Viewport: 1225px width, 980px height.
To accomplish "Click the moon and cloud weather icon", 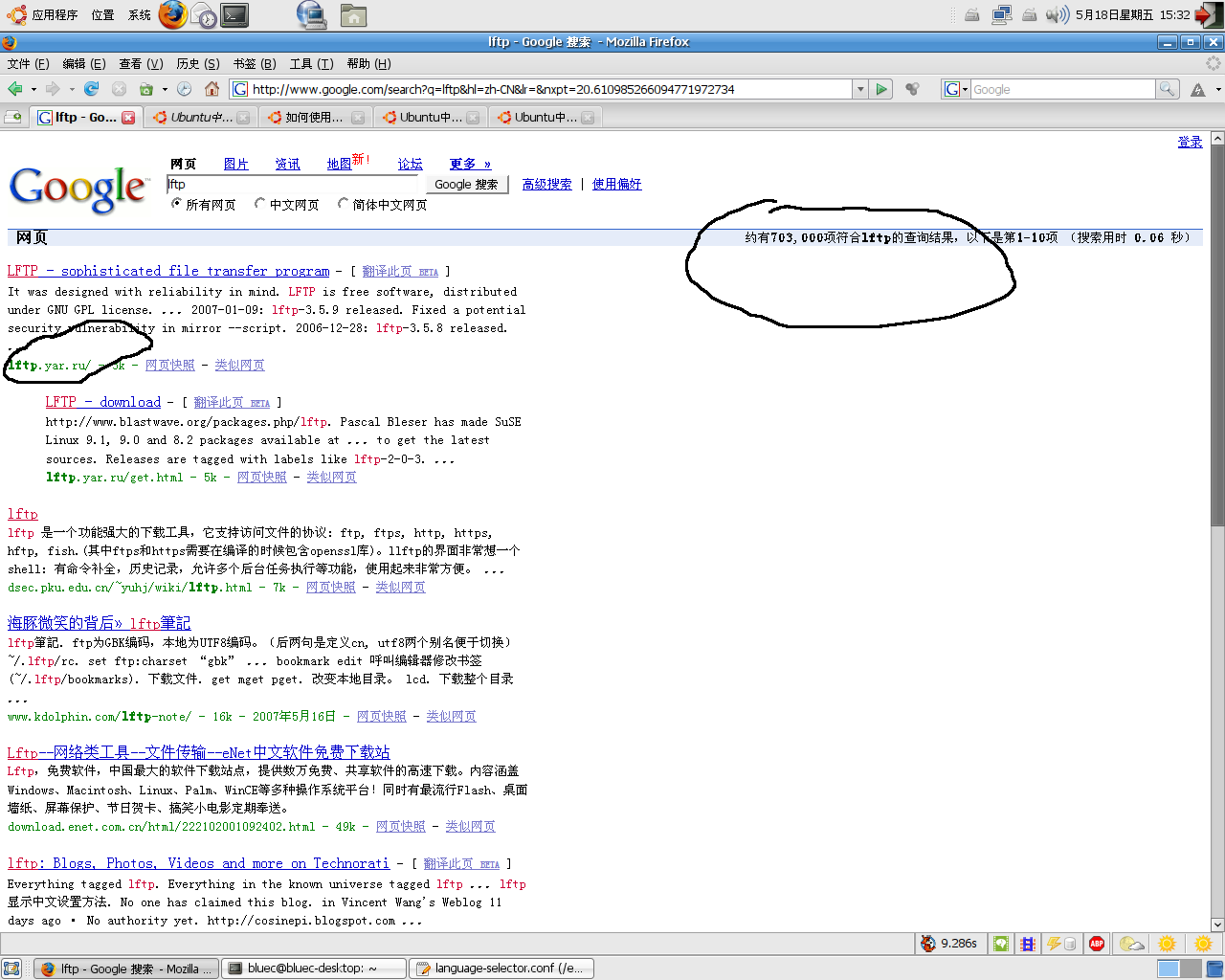I will 1132,944.
